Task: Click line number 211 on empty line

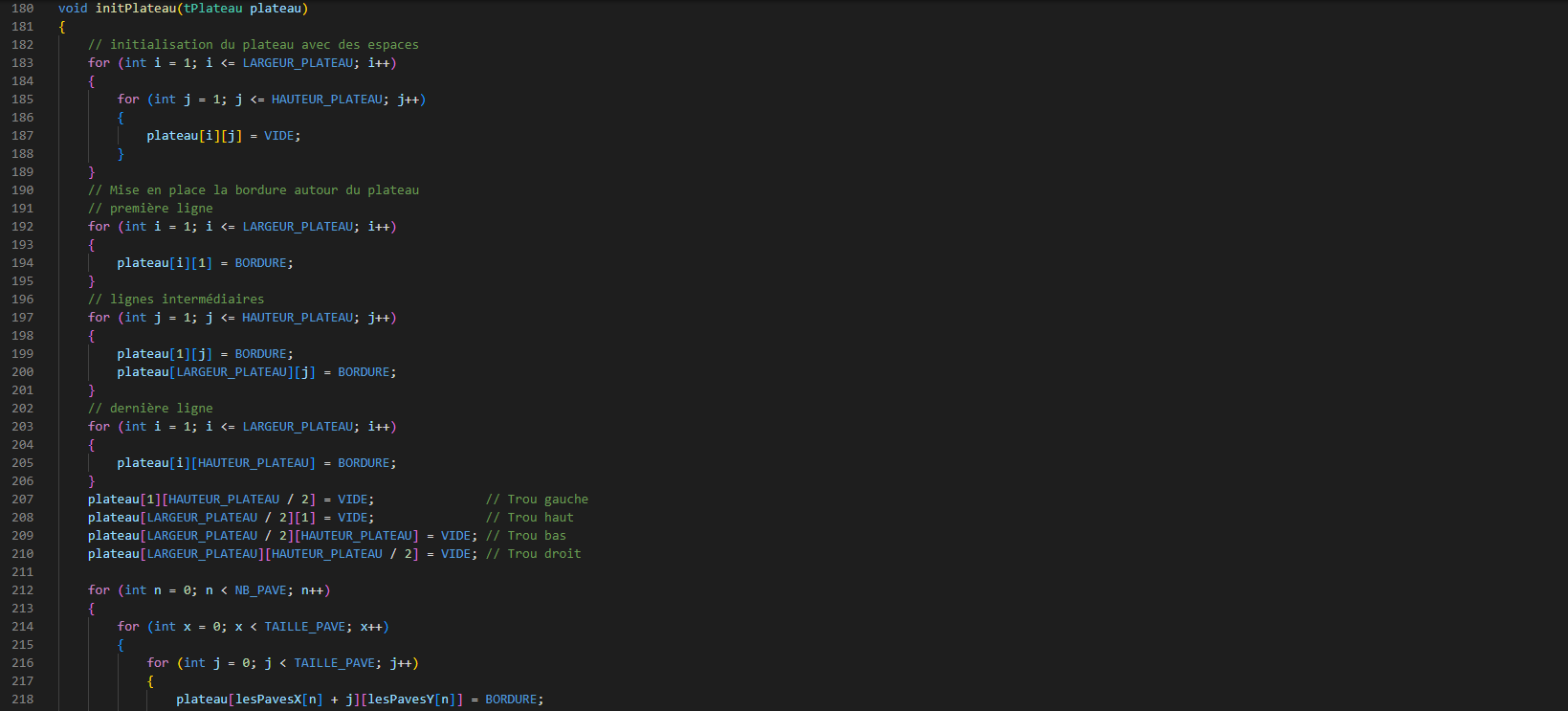Action: 22,572
